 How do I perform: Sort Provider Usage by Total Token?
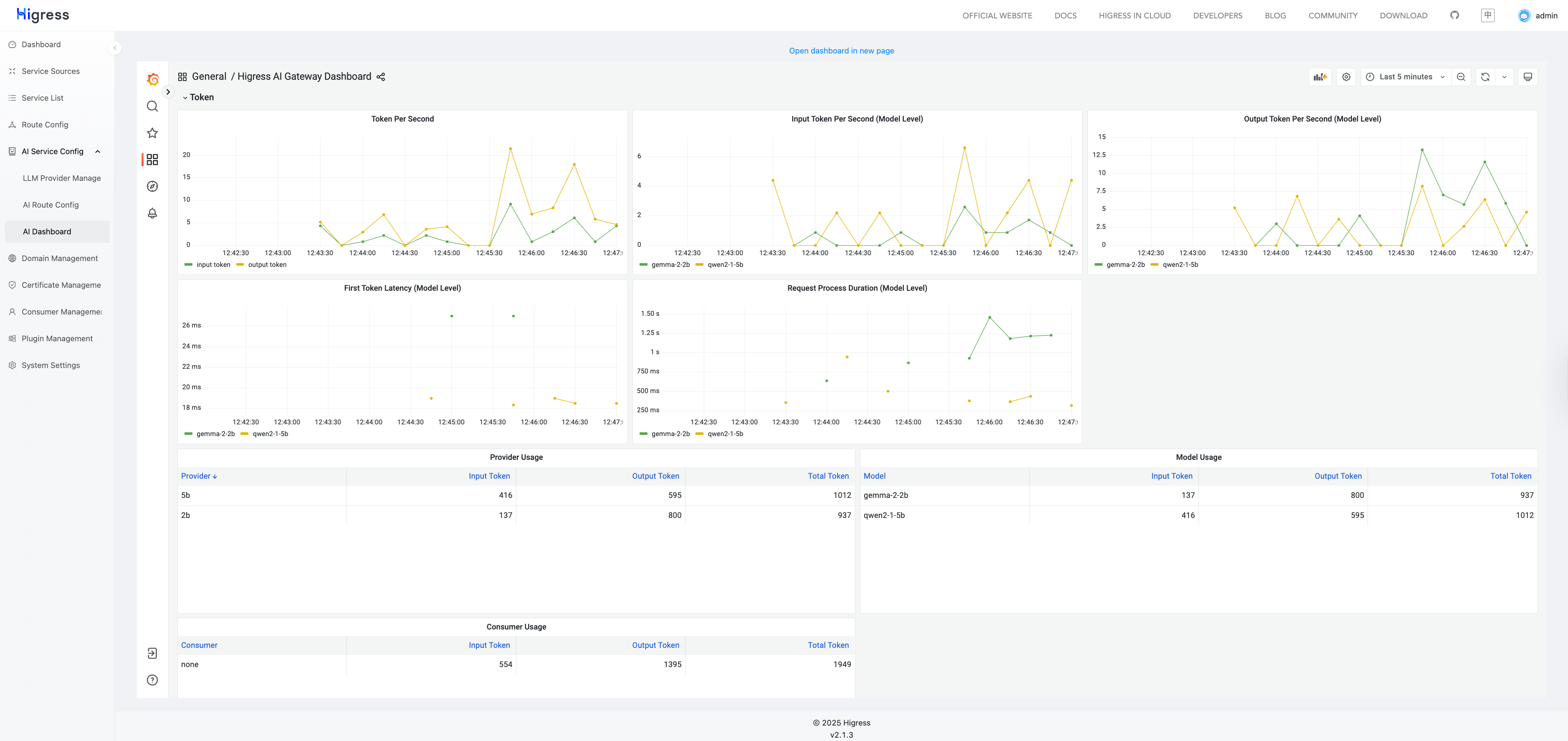pos(828,476)
